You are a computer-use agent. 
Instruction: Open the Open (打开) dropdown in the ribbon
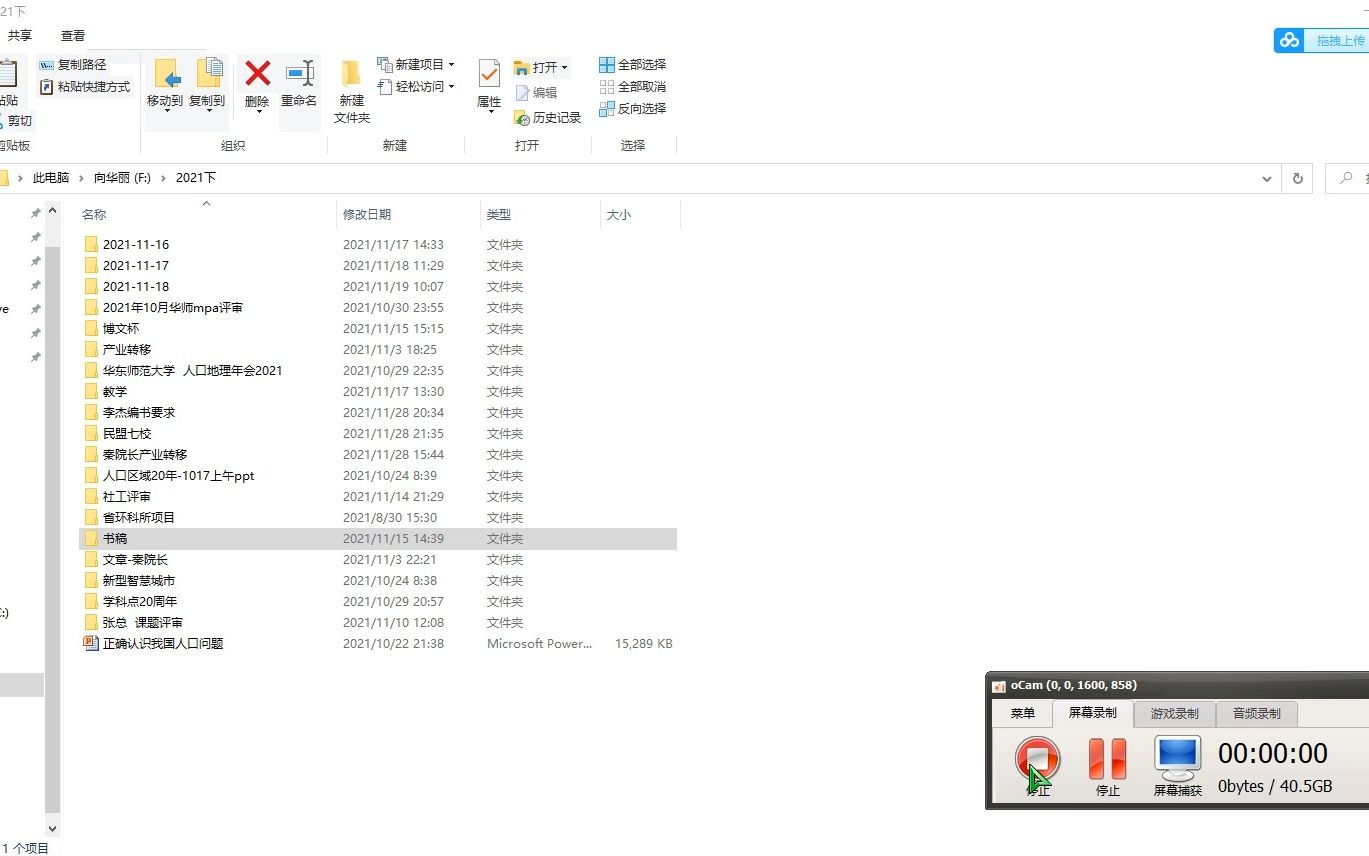541,68
